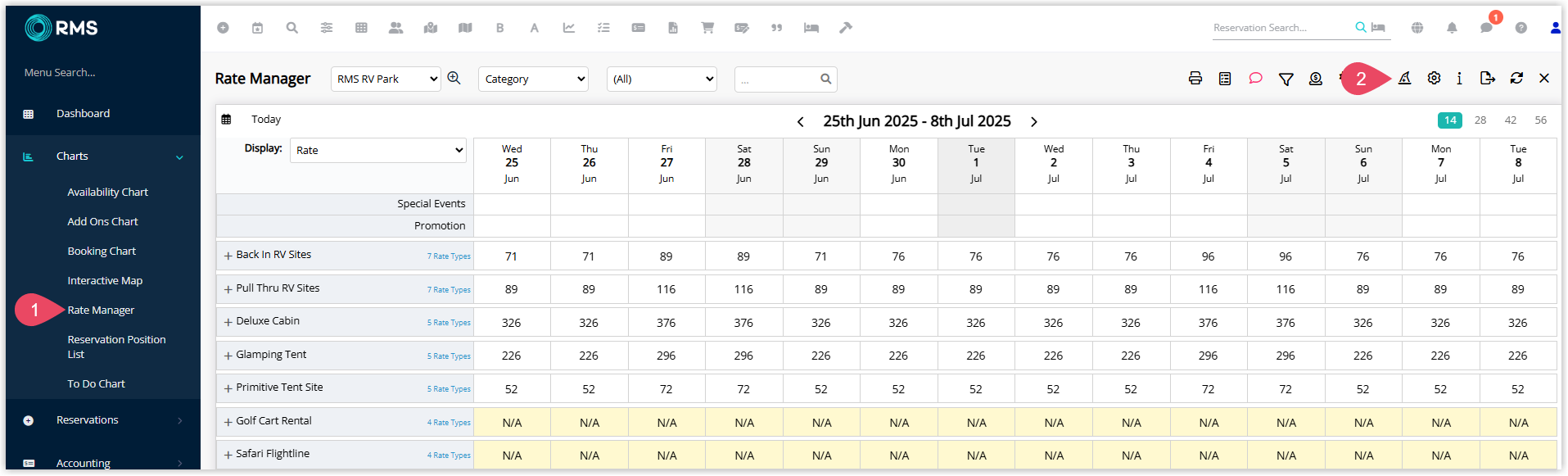Switch to 56 day view
Viewport: 1568px width, 476px height.
pyautogui.click(x=1541, y=120)
